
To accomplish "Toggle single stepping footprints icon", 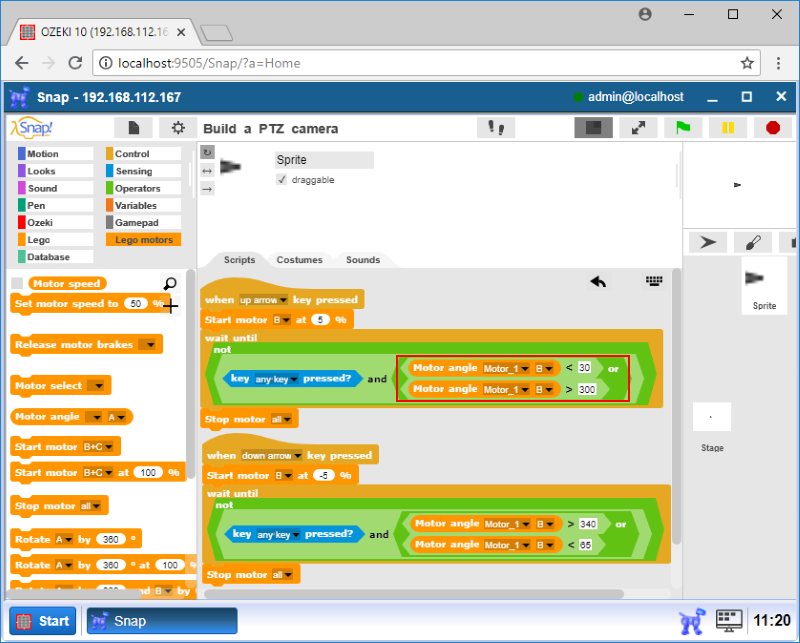I will tap(495, 128).
